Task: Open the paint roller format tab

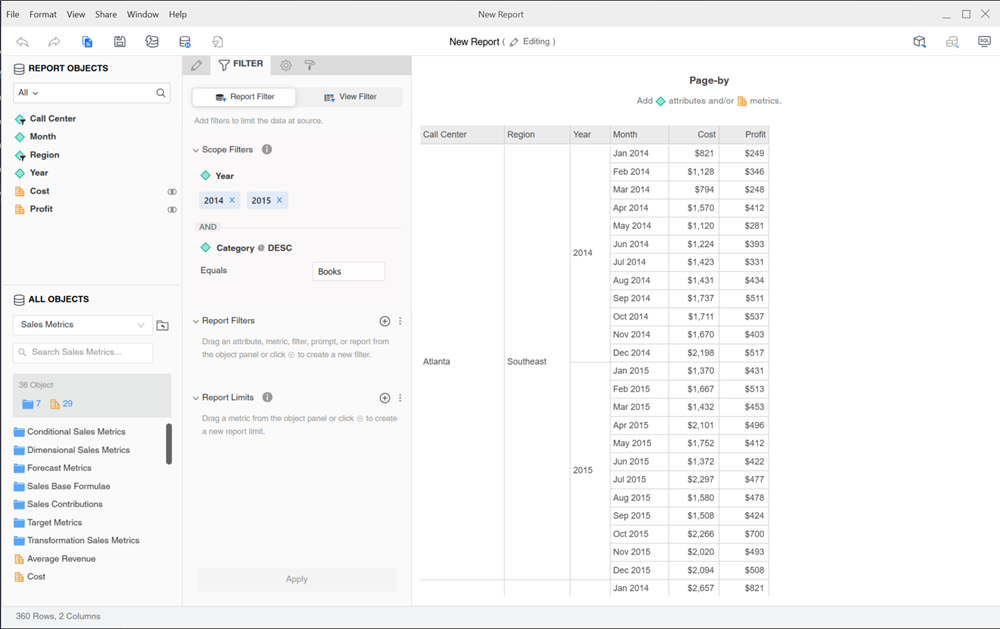Action: [x=310, y=65]
